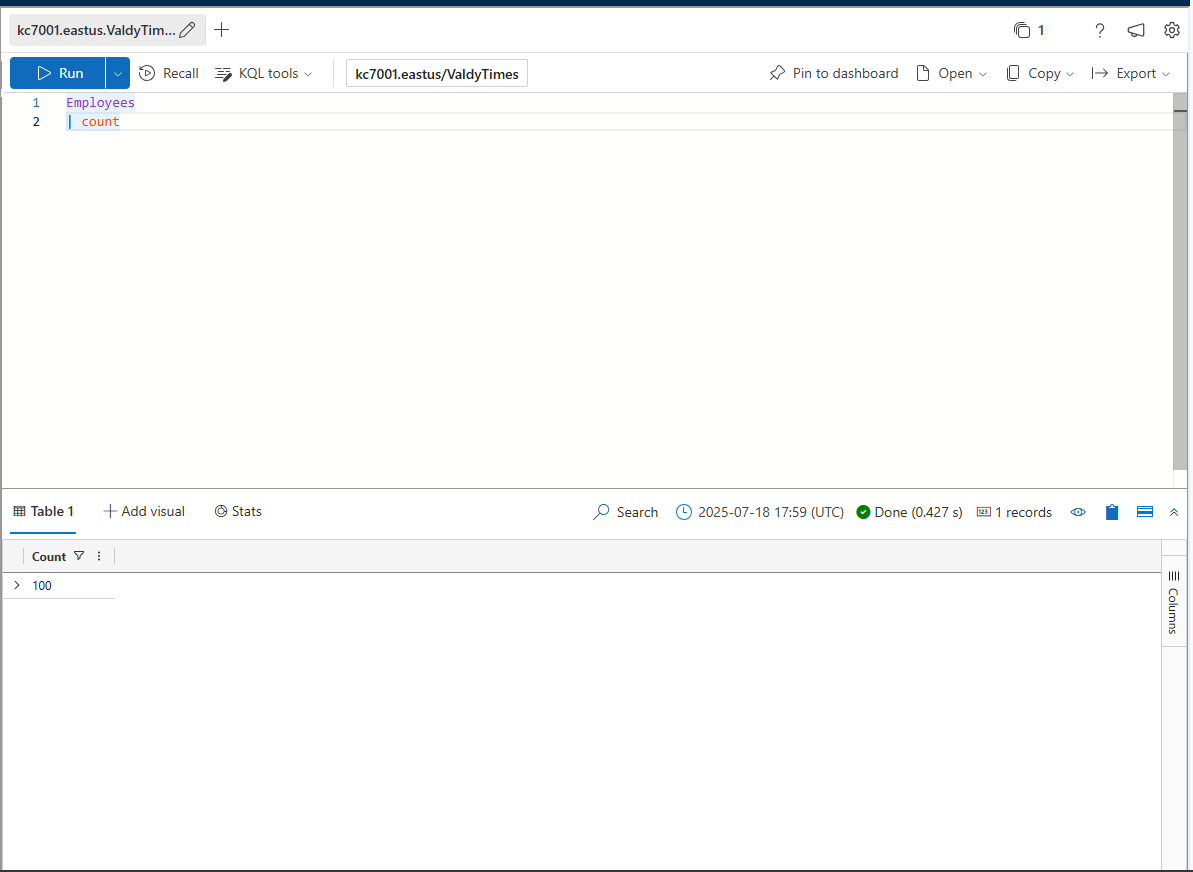Open the Stats tab
The height and width of the screenshot is (872, 1193).
pos(238,511)
